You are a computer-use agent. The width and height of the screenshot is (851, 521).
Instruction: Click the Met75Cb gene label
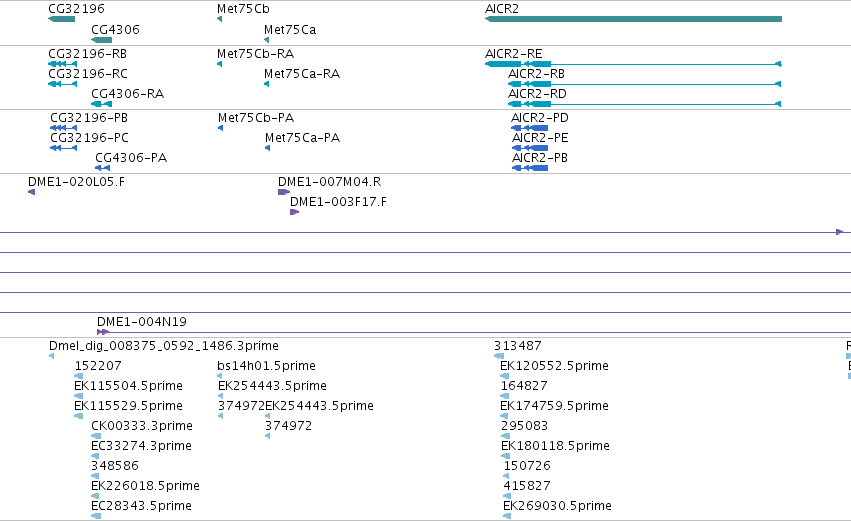click(x=243, y=9)
